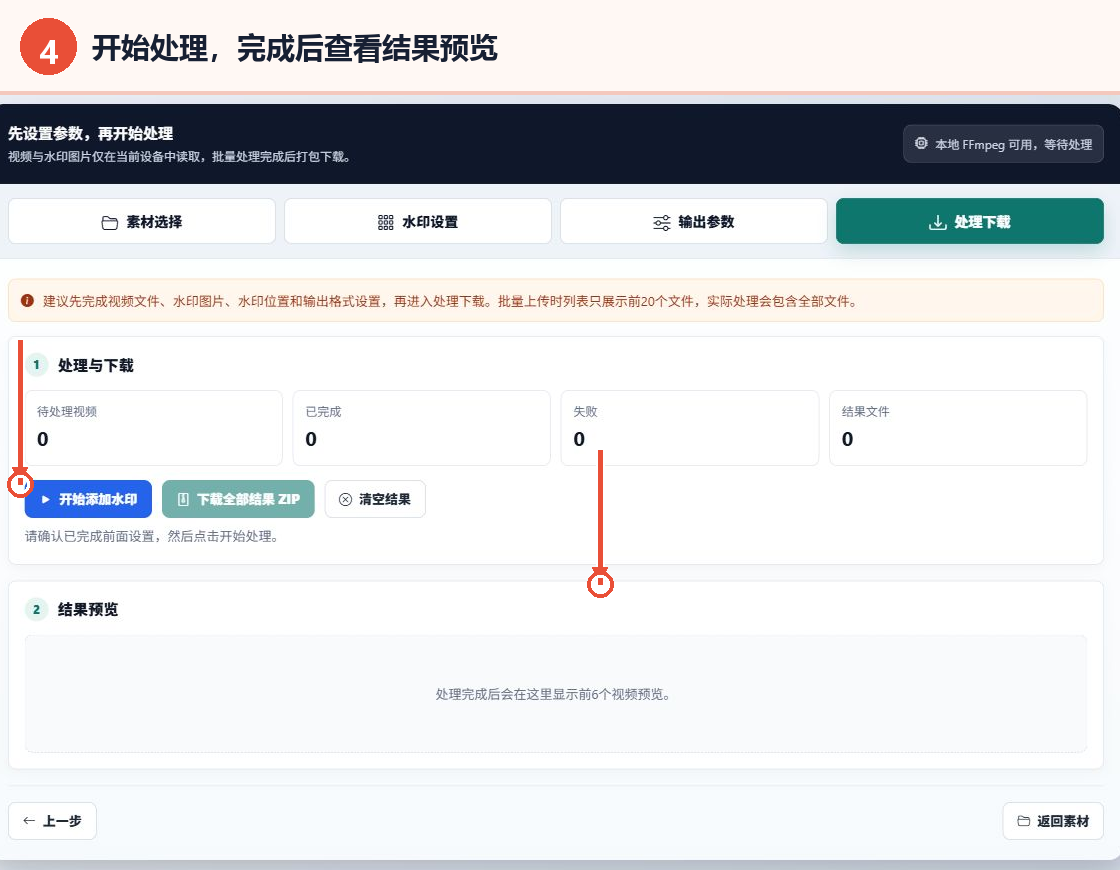1120x870 pixels.
Task: Click the 处理与下载 section heading
Action: coord(96,366)
